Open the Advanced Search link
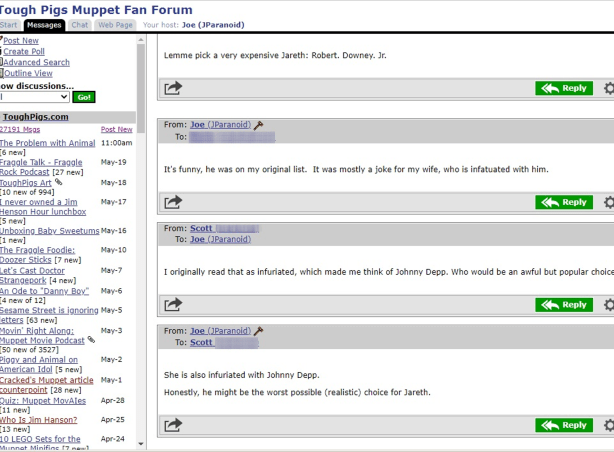The height and width of the screenshot is (452, 614). (37, 62)
